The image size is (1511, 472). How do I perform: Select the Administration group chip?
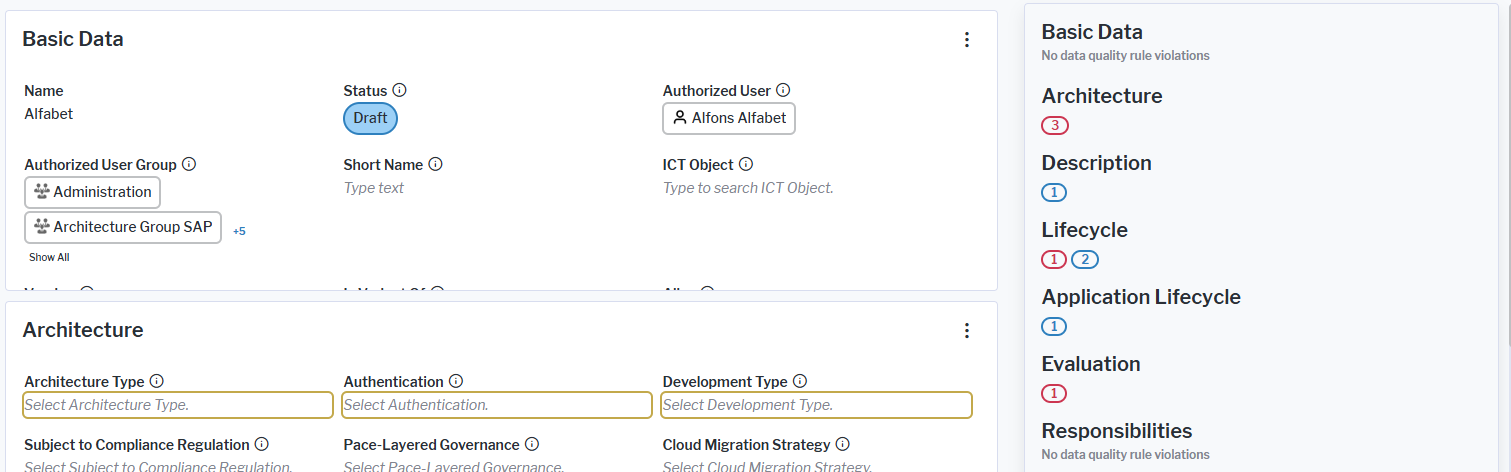pyautogui.click(x=92, y=192)
